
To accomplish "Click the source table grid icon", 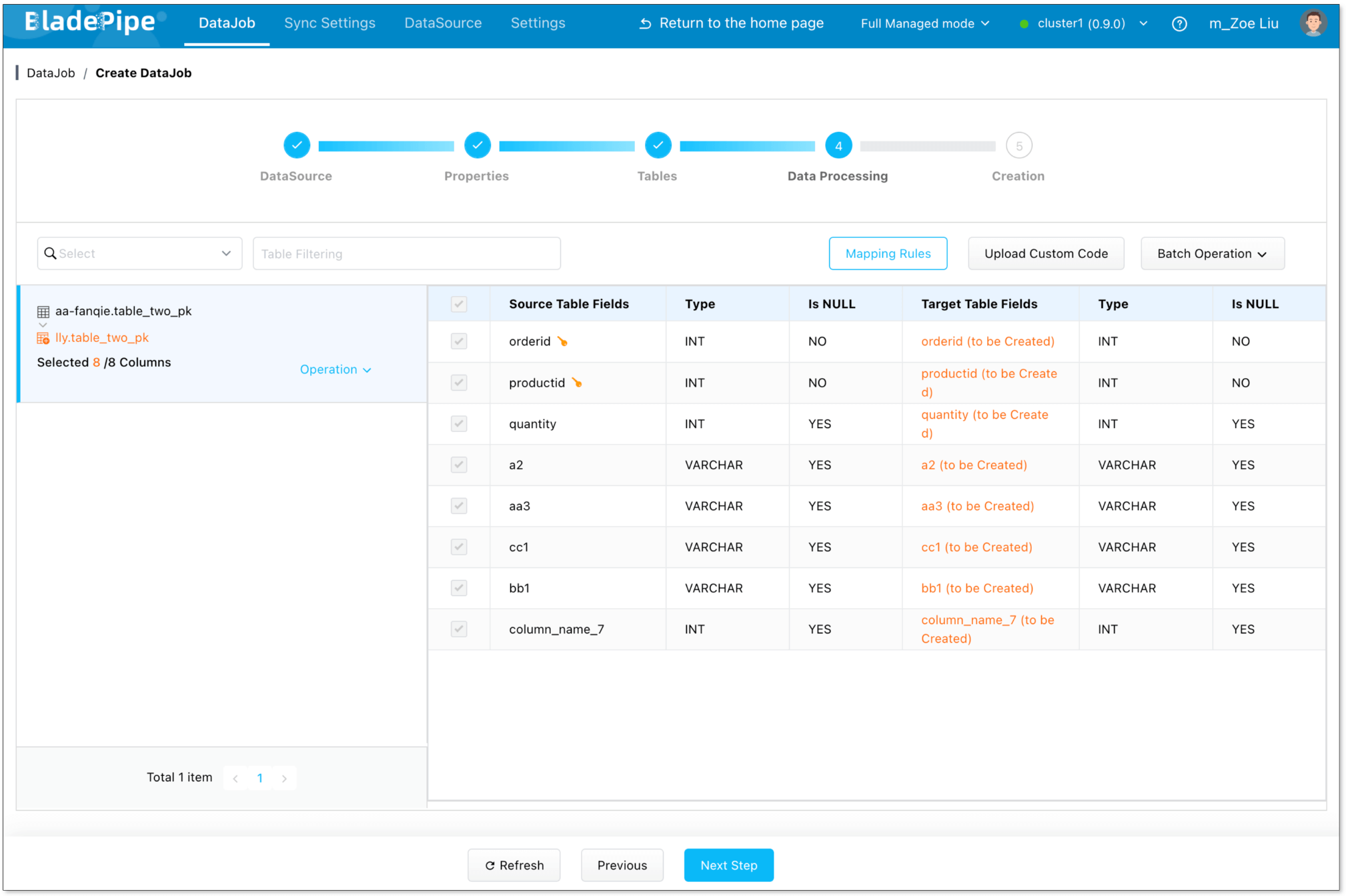I will tap(43, 311).
